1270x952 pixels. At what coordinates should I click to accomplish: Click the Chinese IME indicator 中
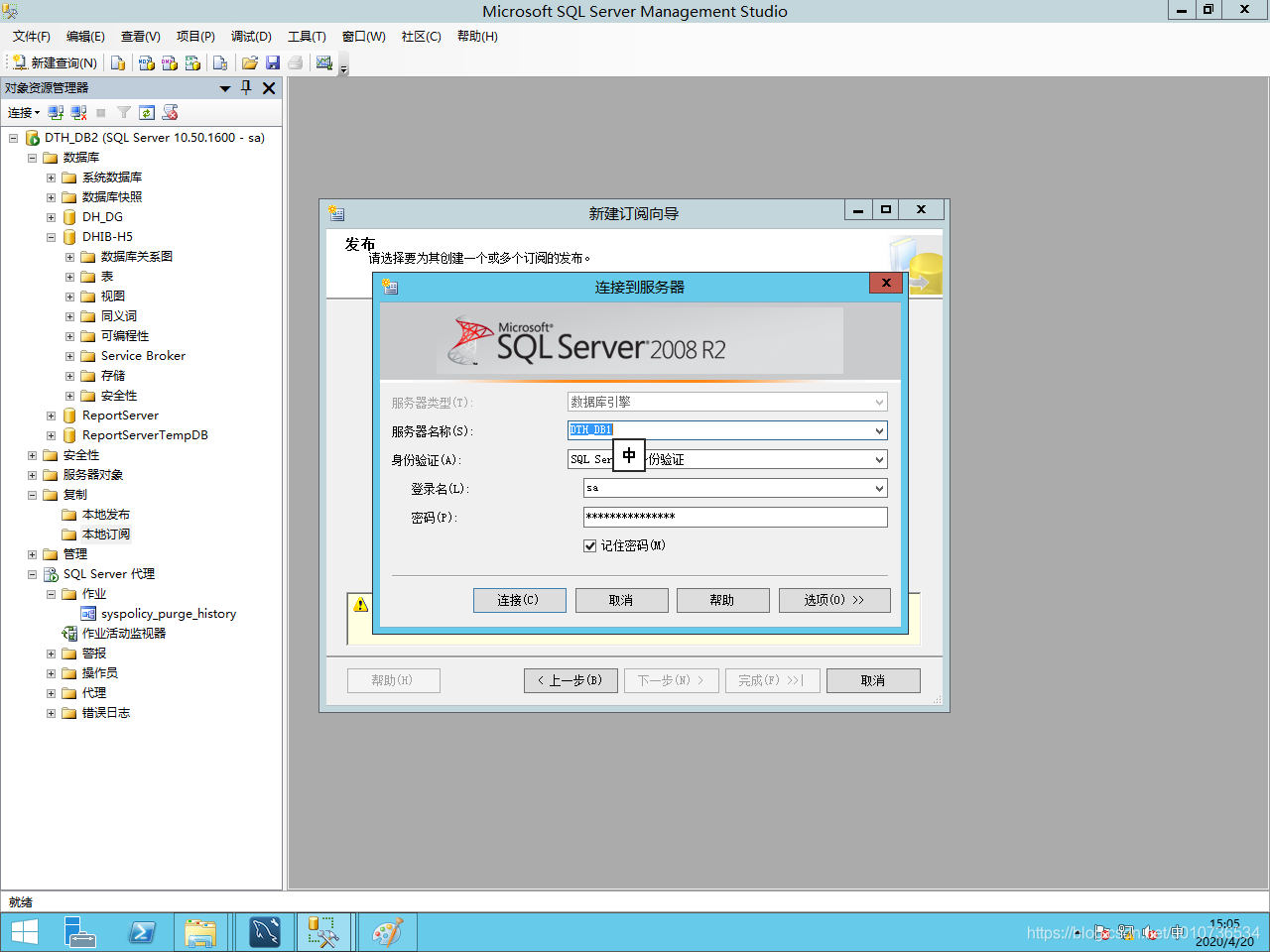click(x=629, y=455)
